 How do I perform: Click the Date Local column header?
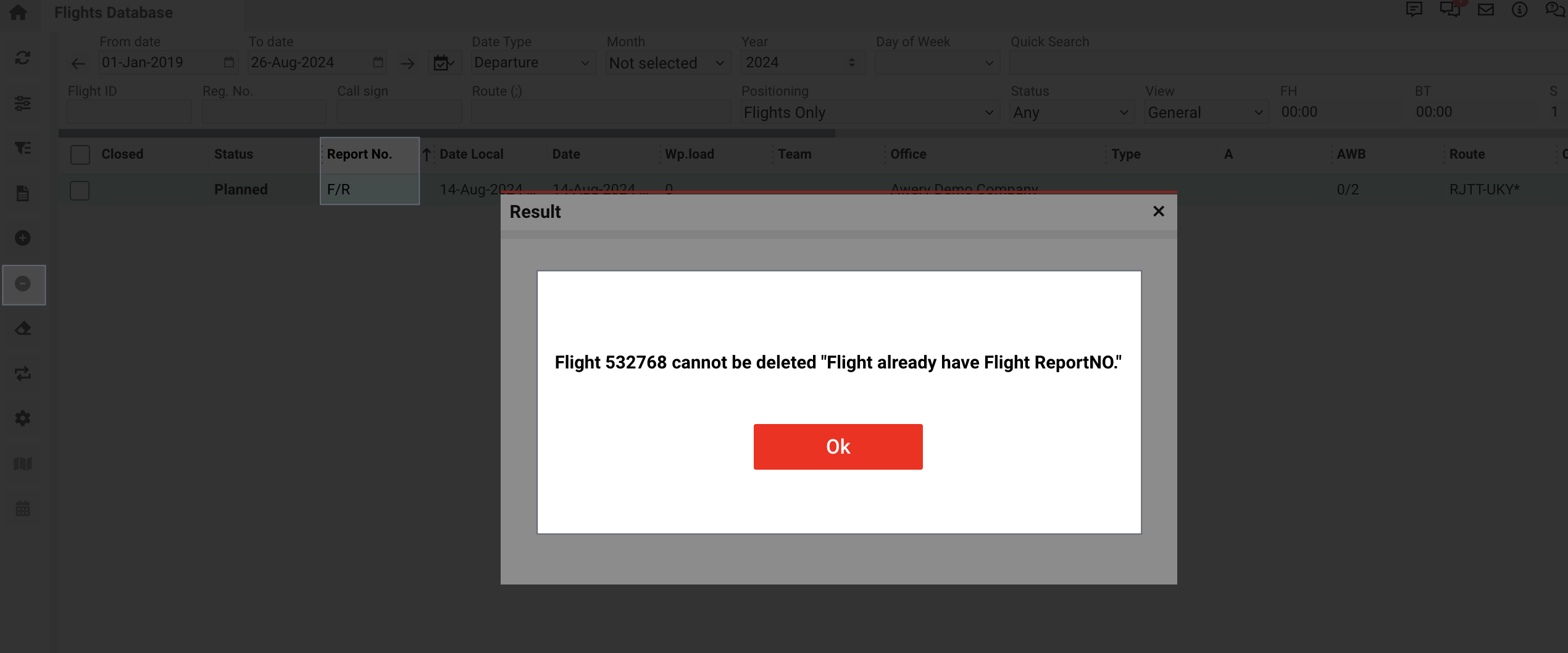point(471,154)
